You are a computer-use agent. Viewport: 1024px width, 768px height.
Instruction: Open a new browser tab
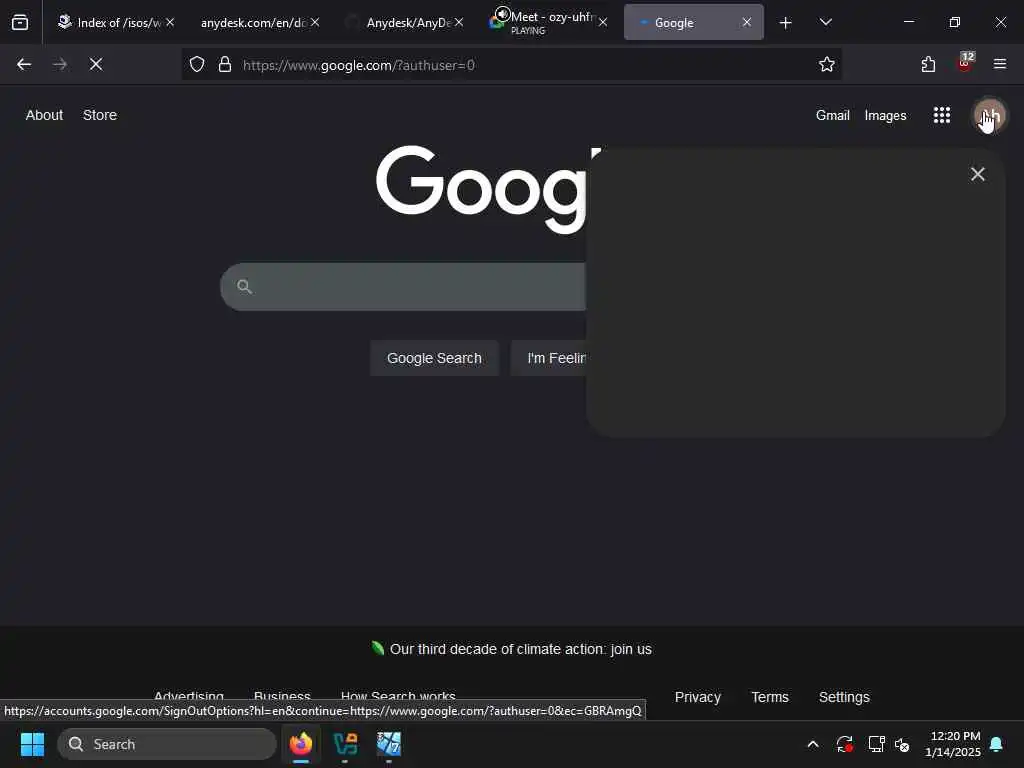786,23
